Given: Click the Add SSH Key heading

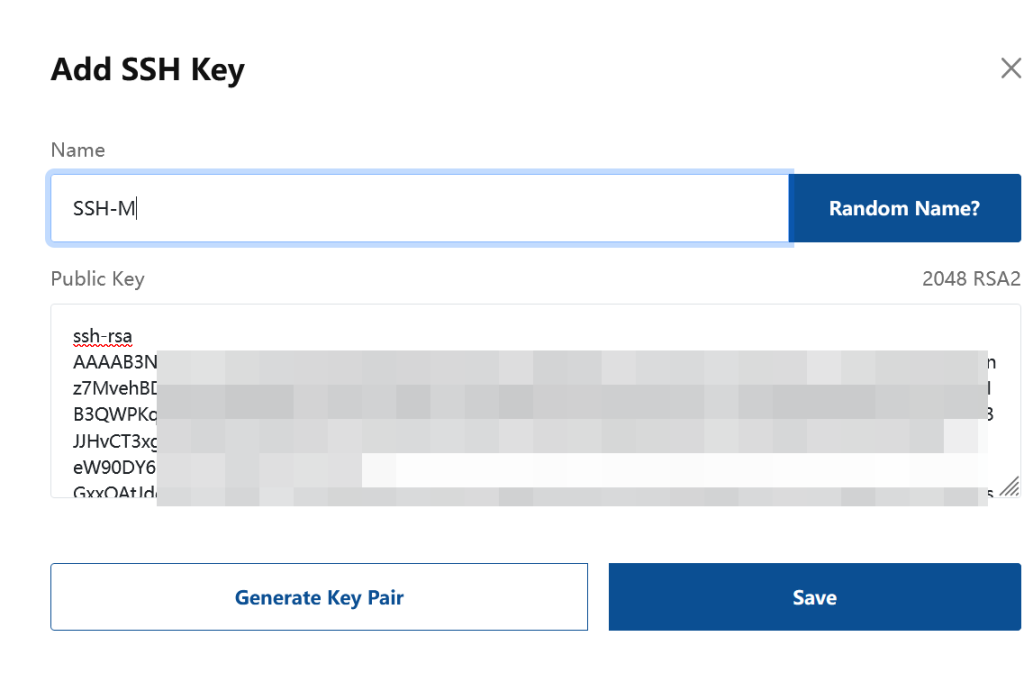Looking at the screenshot, I should click(148, 70).
